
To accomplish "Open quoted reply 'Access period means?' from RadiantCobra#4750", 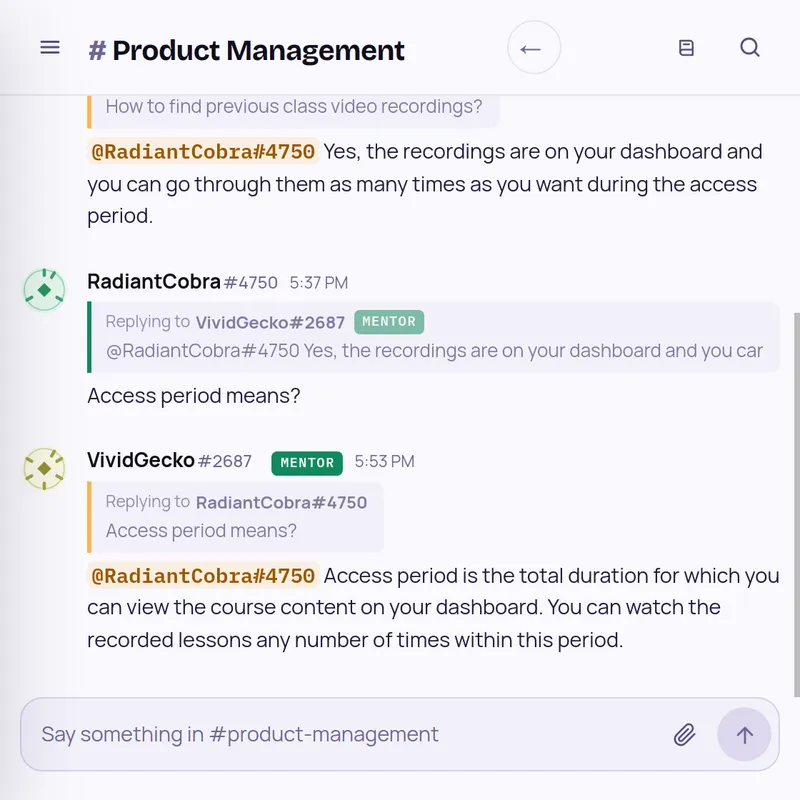I will [235, 517].
